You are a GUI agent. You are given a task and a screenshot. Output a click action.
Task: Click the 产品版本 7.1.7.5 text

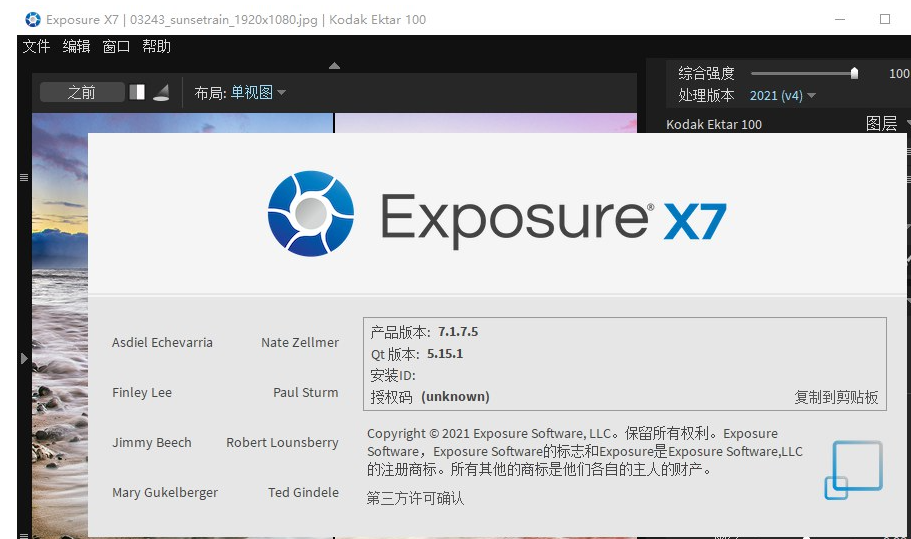(x=424, y=332)
